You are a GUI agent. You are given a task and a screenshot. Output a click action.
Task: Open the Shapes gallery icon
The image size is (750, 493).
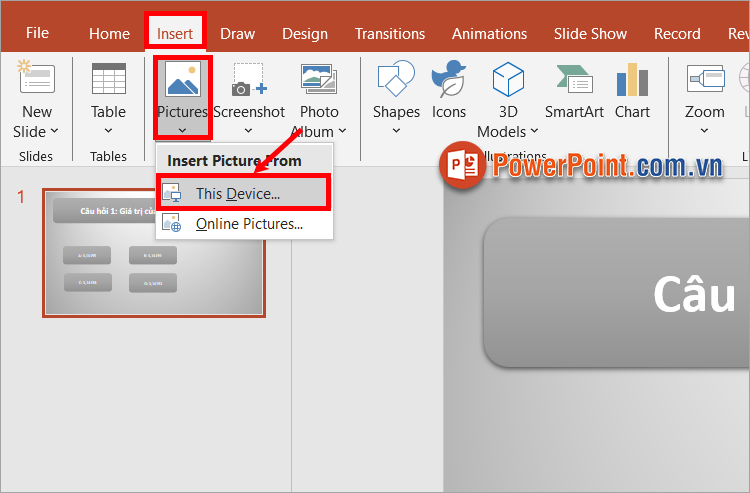tap(396, 79)
